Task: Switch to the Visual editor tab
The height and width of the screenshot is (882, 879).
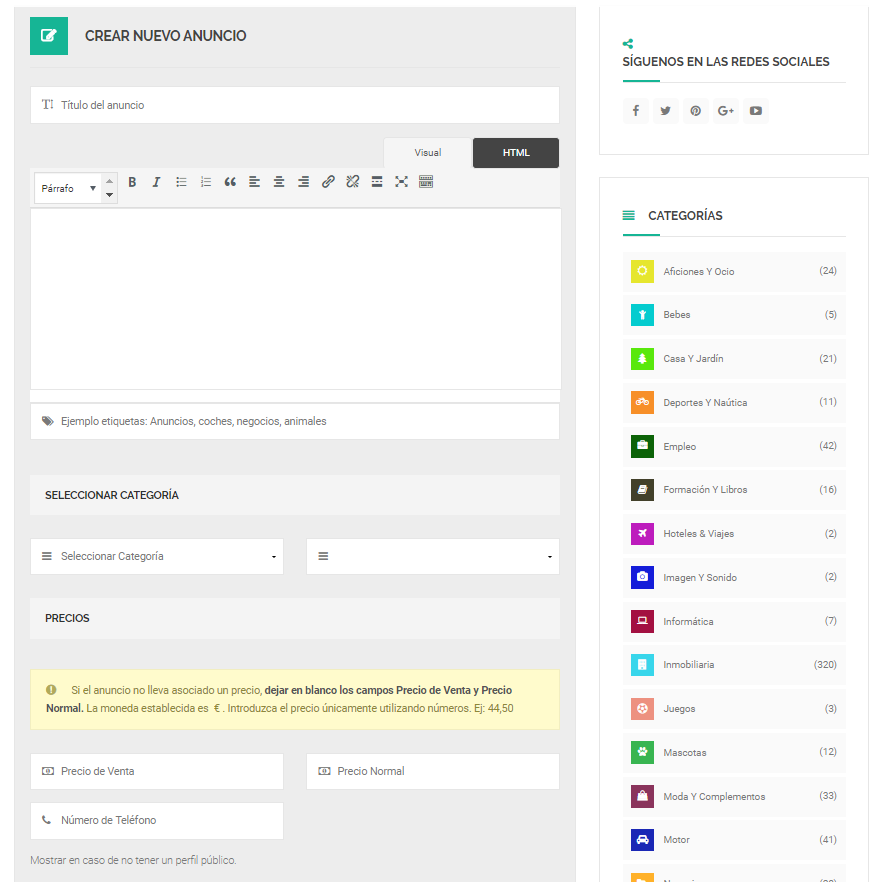Action: point(428,153)
